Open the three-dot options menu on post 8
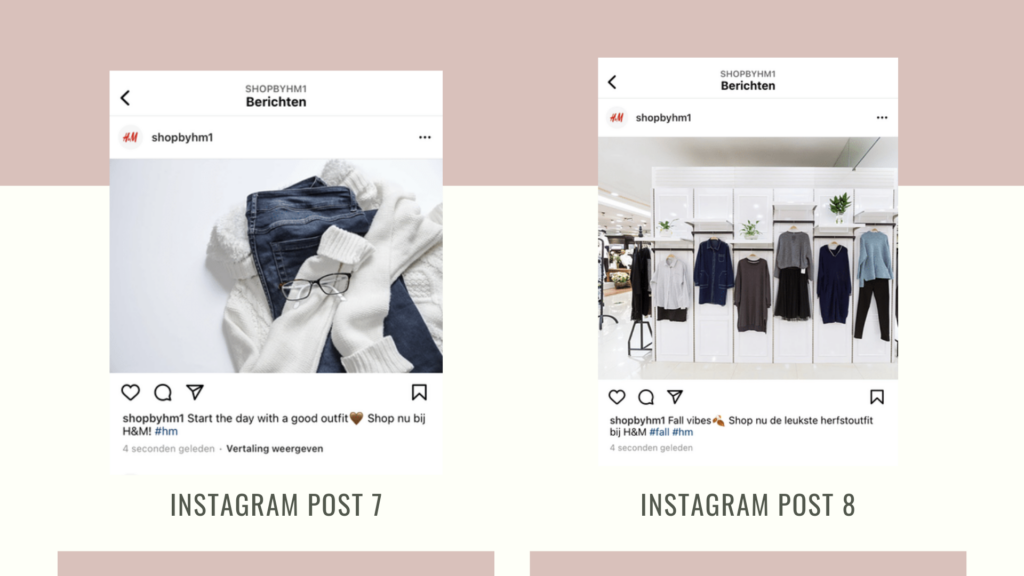The image size is (1024, 576). click(x=882, y=118)
